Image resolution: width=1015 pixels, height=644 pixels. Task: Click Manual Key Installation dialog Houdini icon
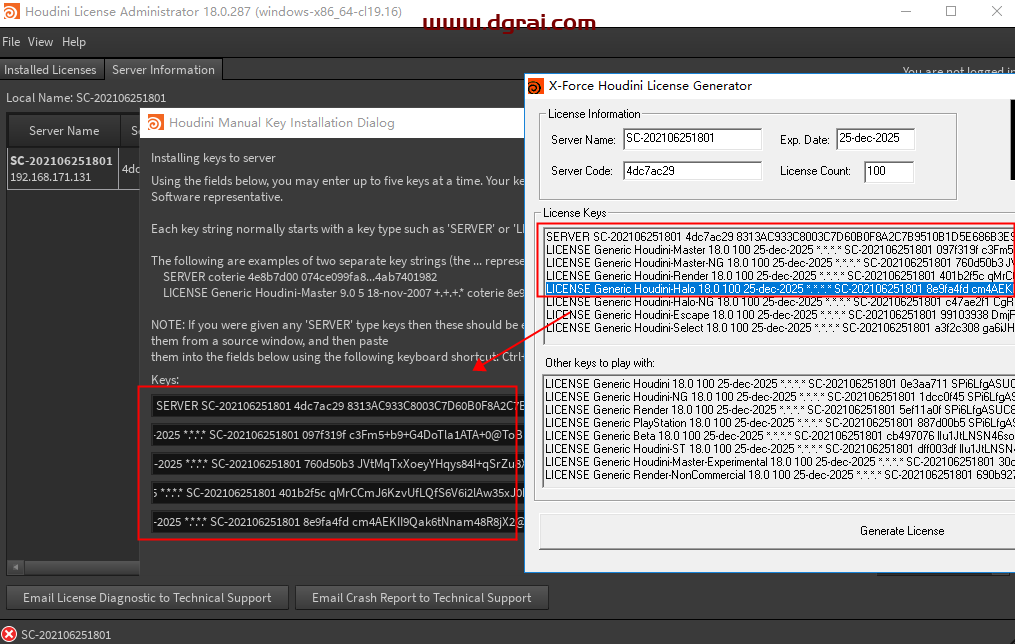click(155, 123)
